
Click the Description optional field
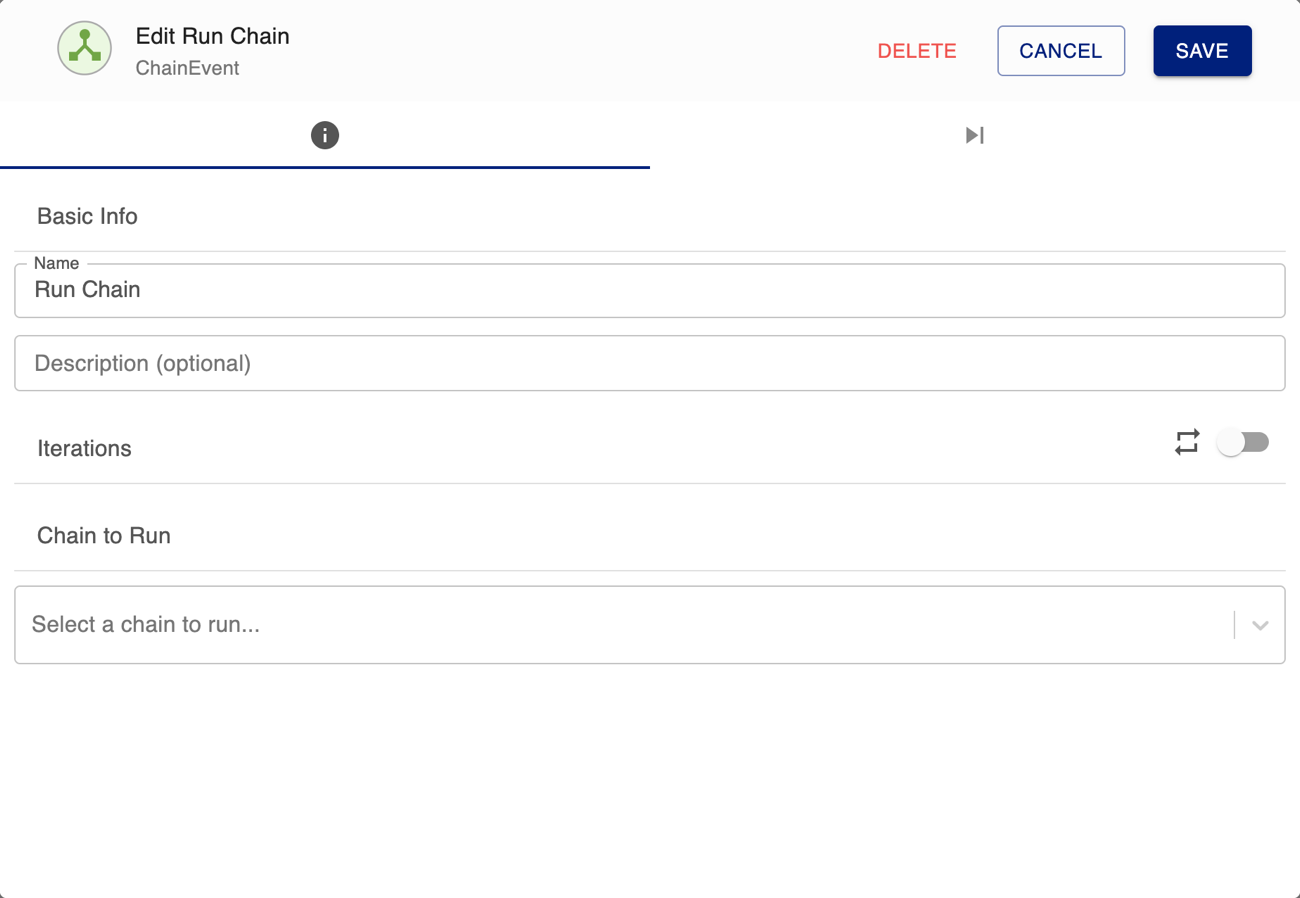(649, 362)
